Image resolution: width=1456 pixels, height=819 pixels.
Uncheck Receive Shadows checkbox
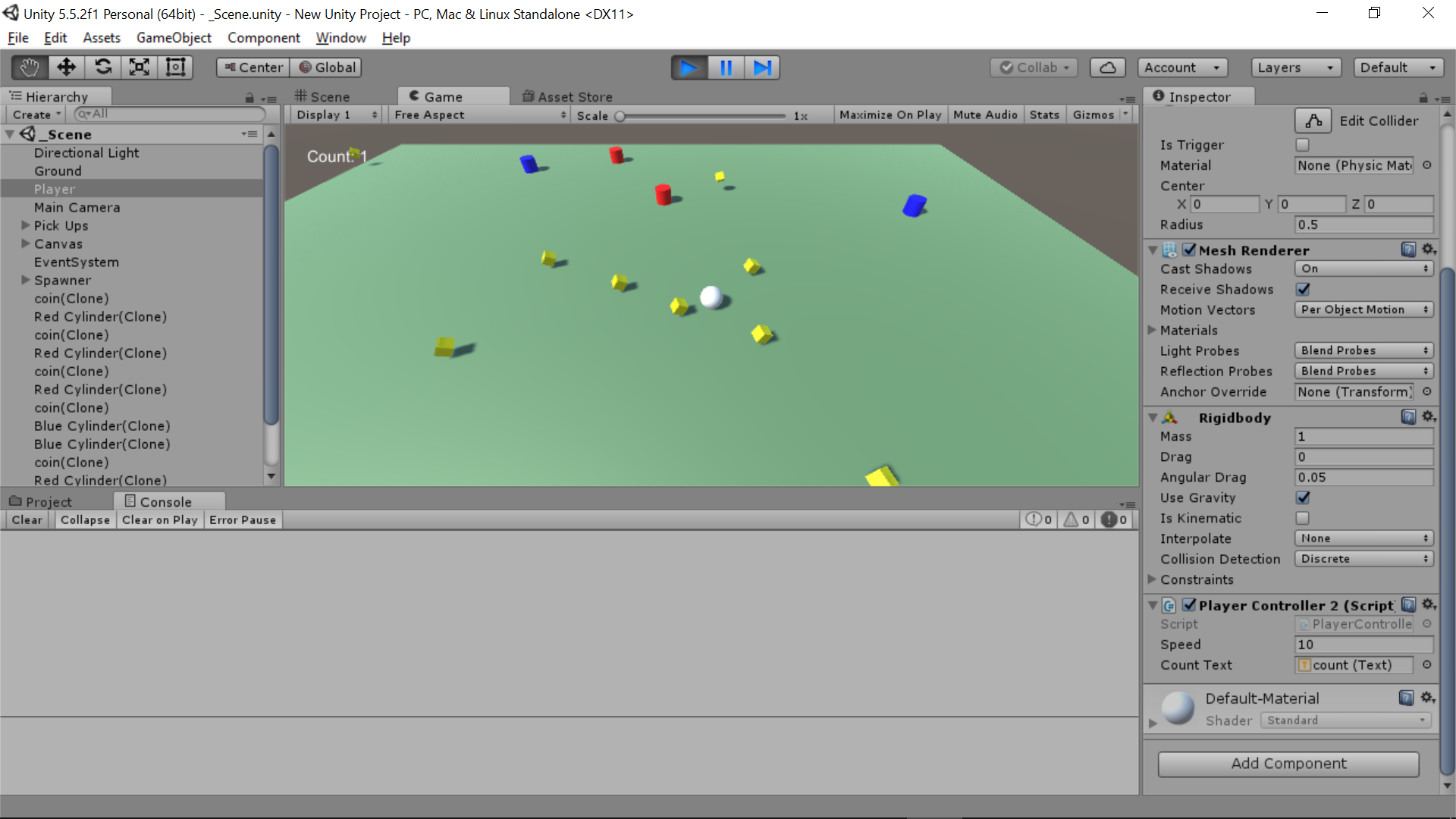coord(1303,290)
